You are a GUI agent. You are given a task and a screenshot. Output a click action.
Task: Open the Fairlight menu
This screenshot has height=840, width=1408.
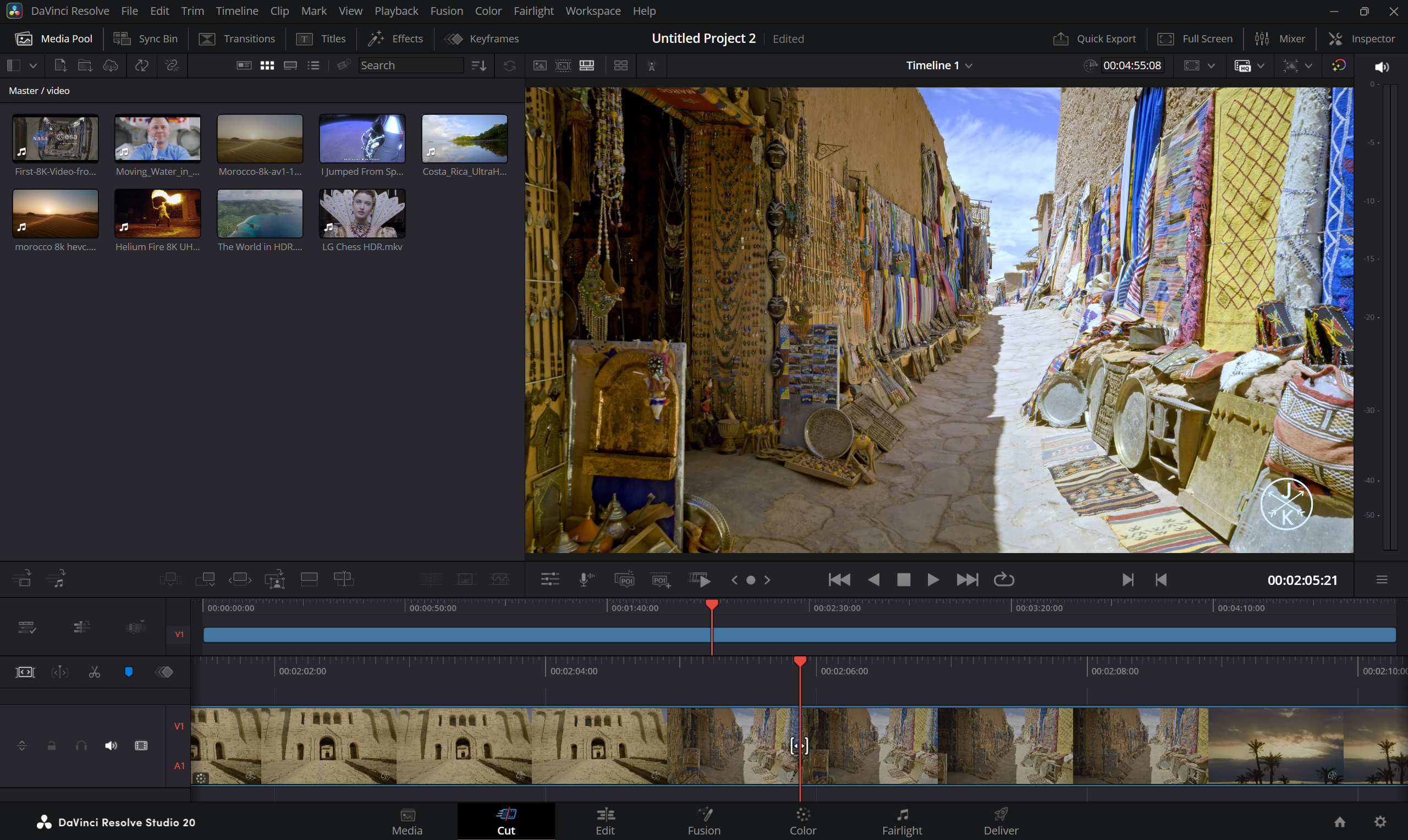pyautogui.click(x=533, y=11)
